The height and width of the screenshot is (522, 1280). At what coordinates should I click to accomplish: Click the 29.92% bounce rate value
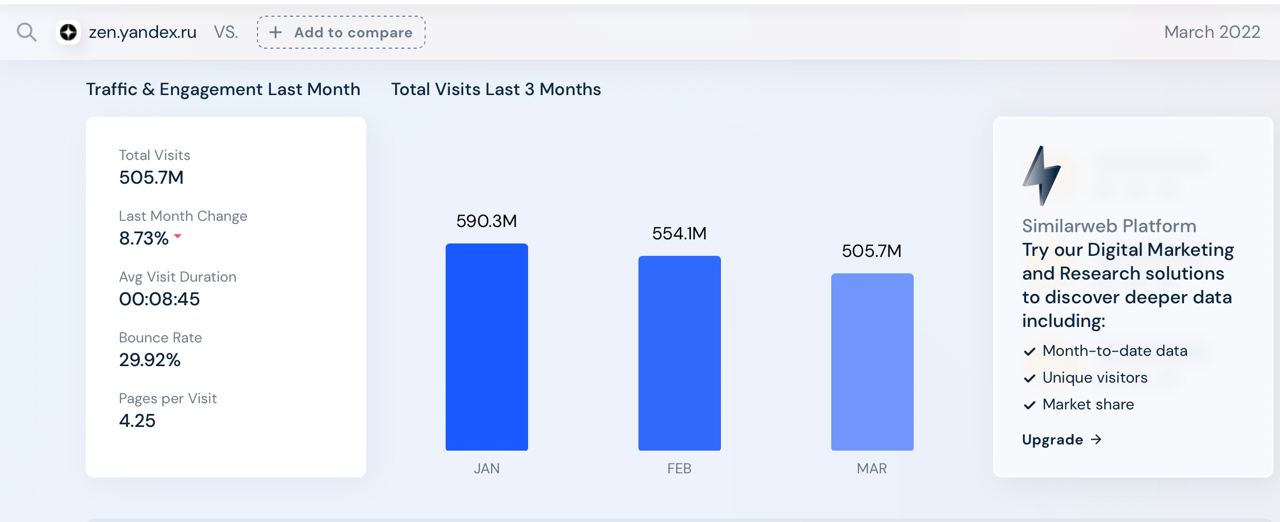150,360
